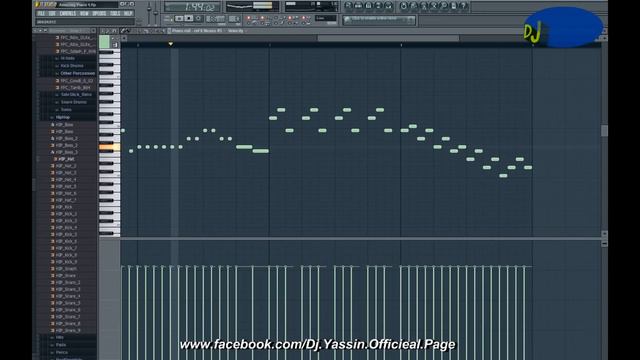This screenshot has height=360, width=640.
Task: Click the online news panel button
Action: click(379, 20)
